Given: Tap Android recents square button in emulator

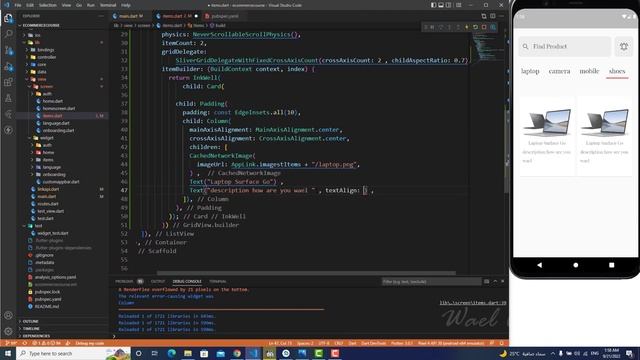Looking at the screenshot, I should coord(611,265).
